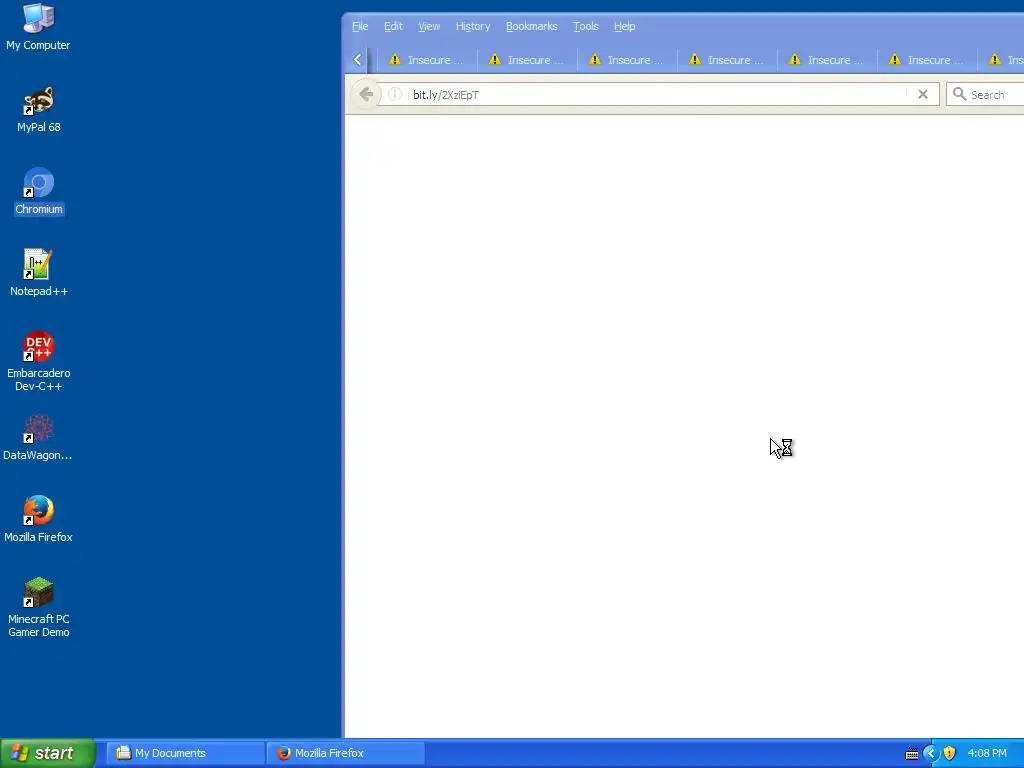Viewport: 1024px width, 768px height.
Task: Click the keyboard icon in system tray
Action: click(x=912, y=754)
